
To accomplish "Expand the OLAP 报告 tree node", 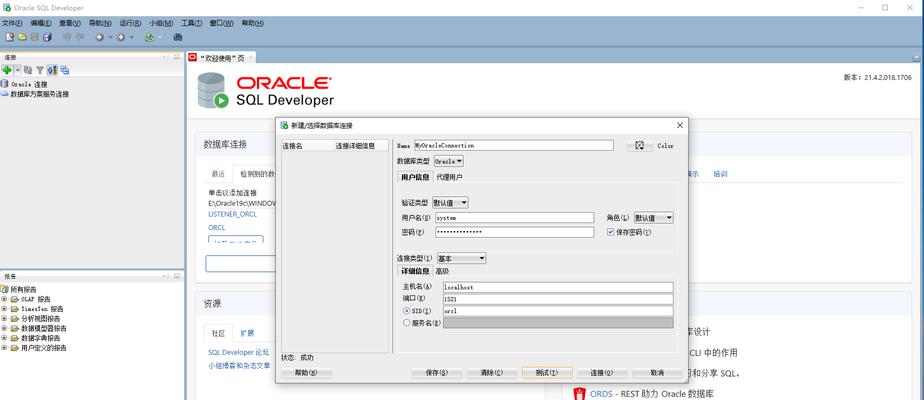I will (4, 299).
